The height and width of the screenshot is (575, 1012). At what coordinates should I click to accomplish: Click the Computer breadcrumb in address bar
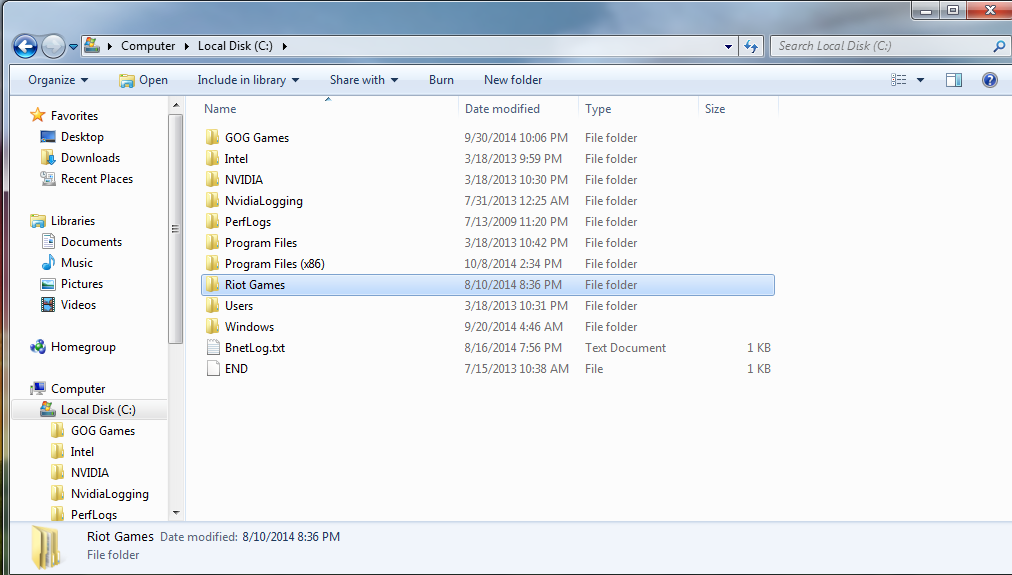pyautogui.click(x=148, y=46)
